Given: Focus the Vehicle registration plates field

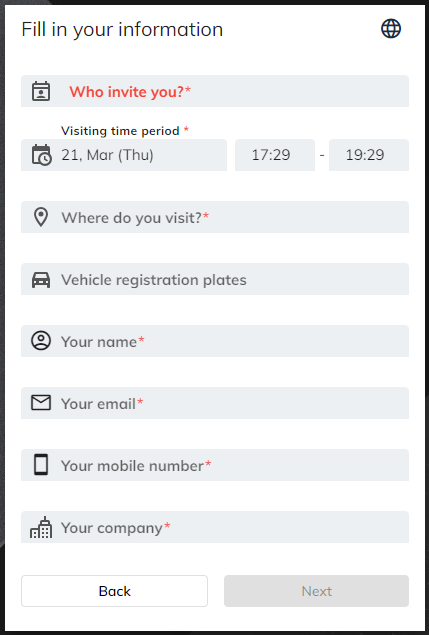Looking at the screenshot, I should coord(215,279).
